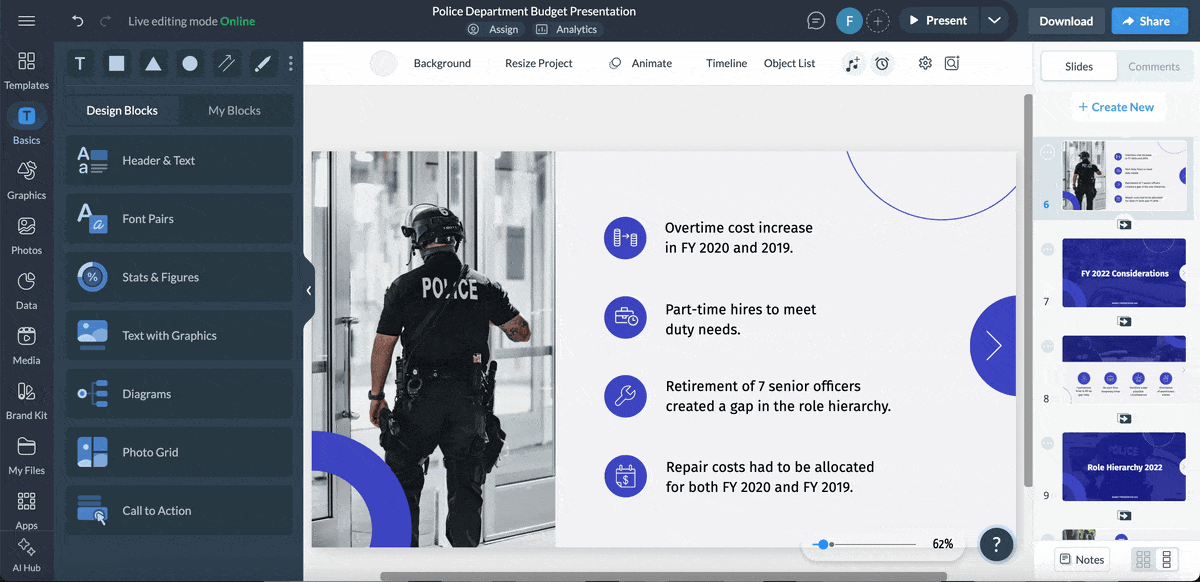Open the Animate options

(641, 63)
